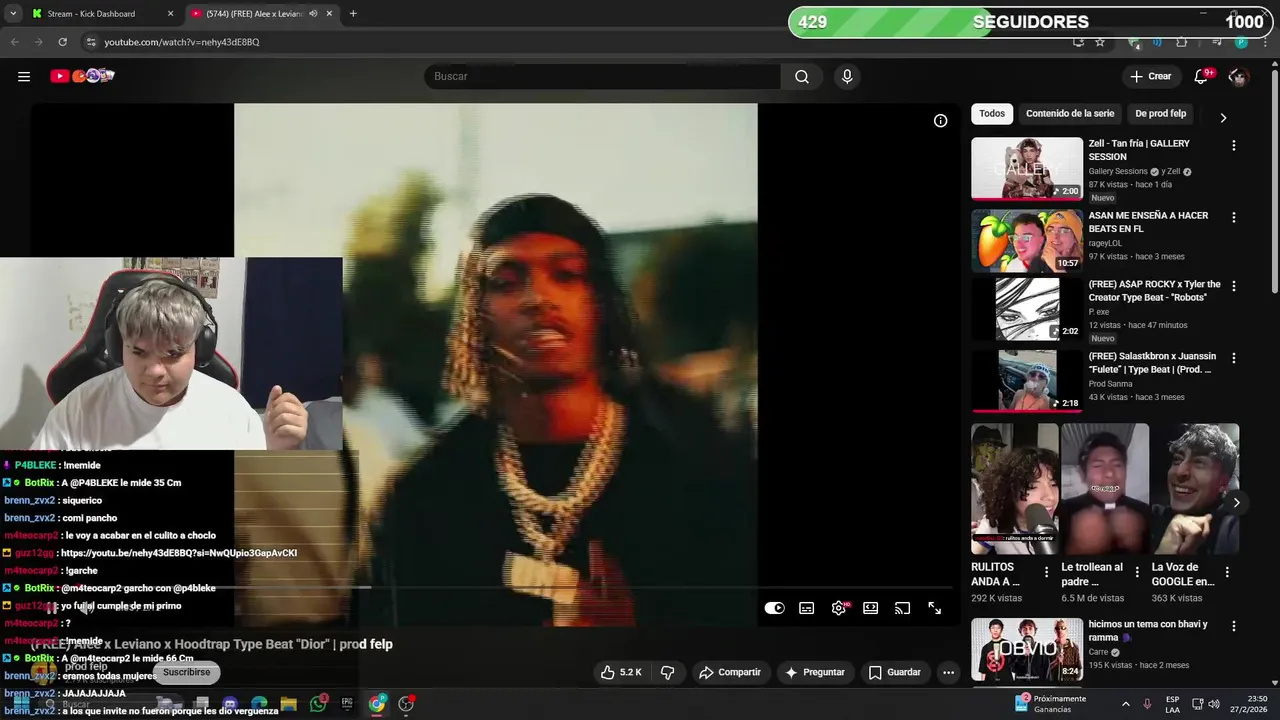Click the Gallery Sessions channel name

tap(1118, 172)
